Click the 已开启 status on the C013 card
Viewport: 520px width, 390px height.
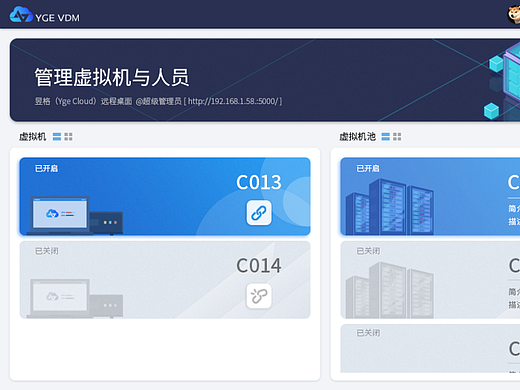(x=46, y=168)
